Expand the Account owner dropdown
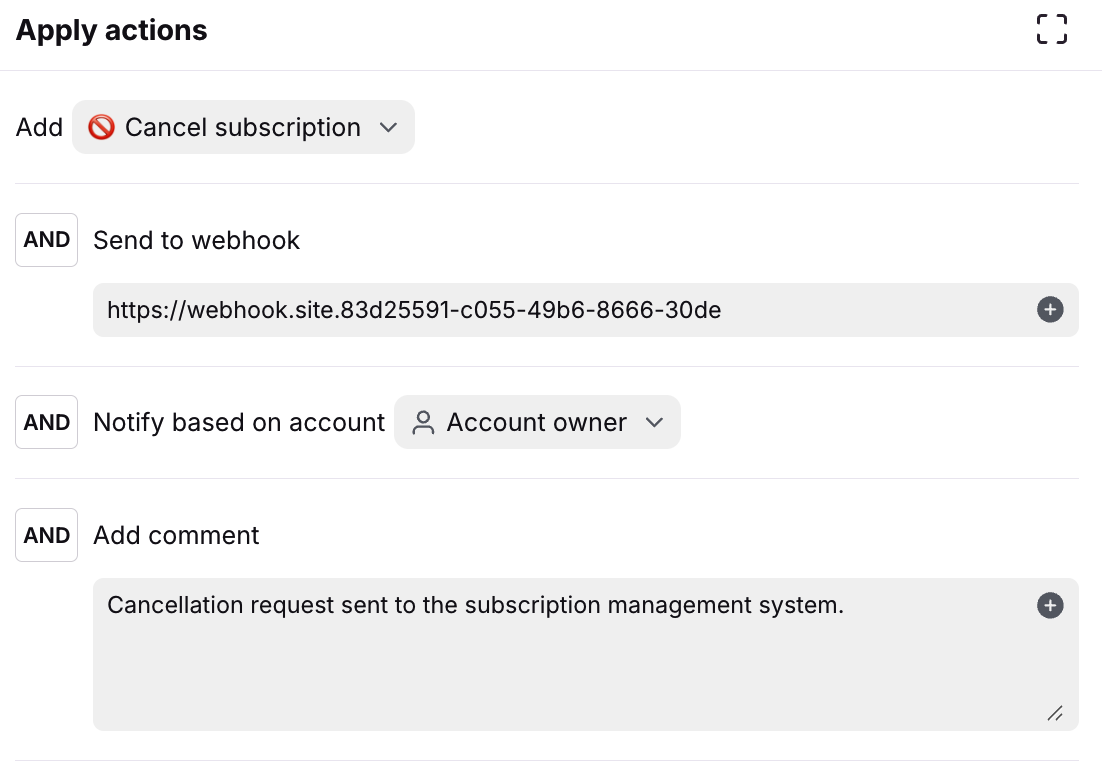The image size is (1102, 780). (537, 423)
